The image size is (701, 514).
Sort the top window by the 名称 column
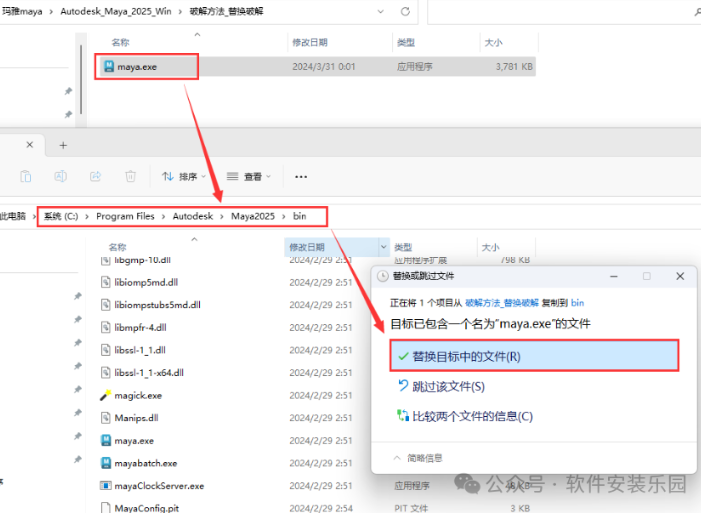120,42
